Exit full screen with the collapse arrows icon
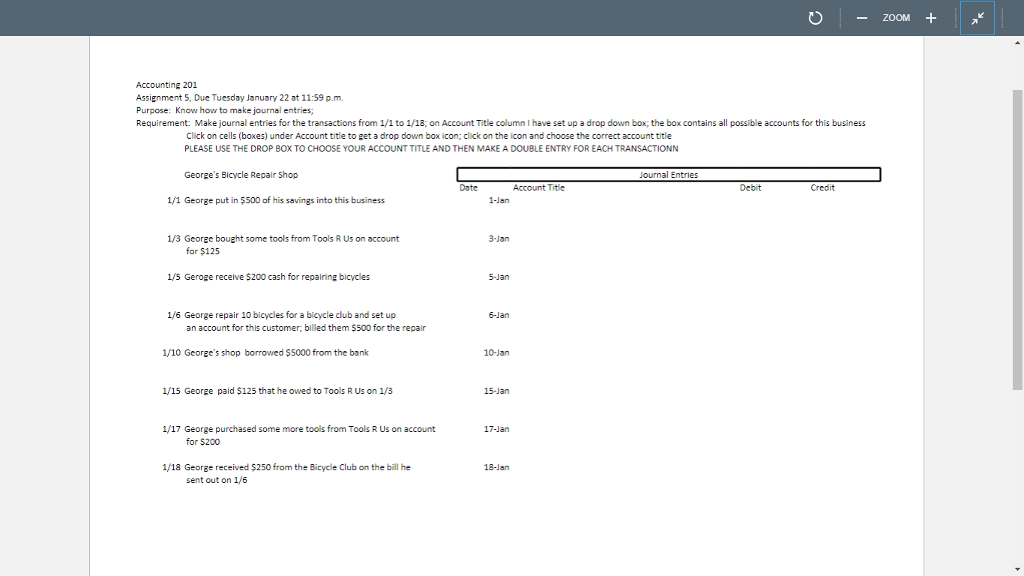Viewport: 1024px width, 576px height. 978,18
